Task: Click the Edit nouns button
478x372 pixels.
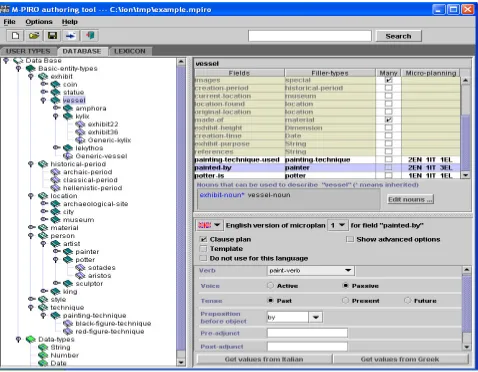Action: pyautogui.click(x=410, y=199)
